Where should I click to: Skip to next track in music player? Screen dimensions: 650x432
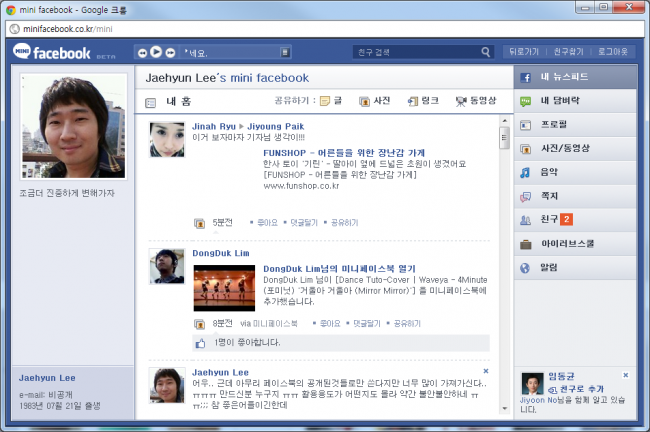170,53
